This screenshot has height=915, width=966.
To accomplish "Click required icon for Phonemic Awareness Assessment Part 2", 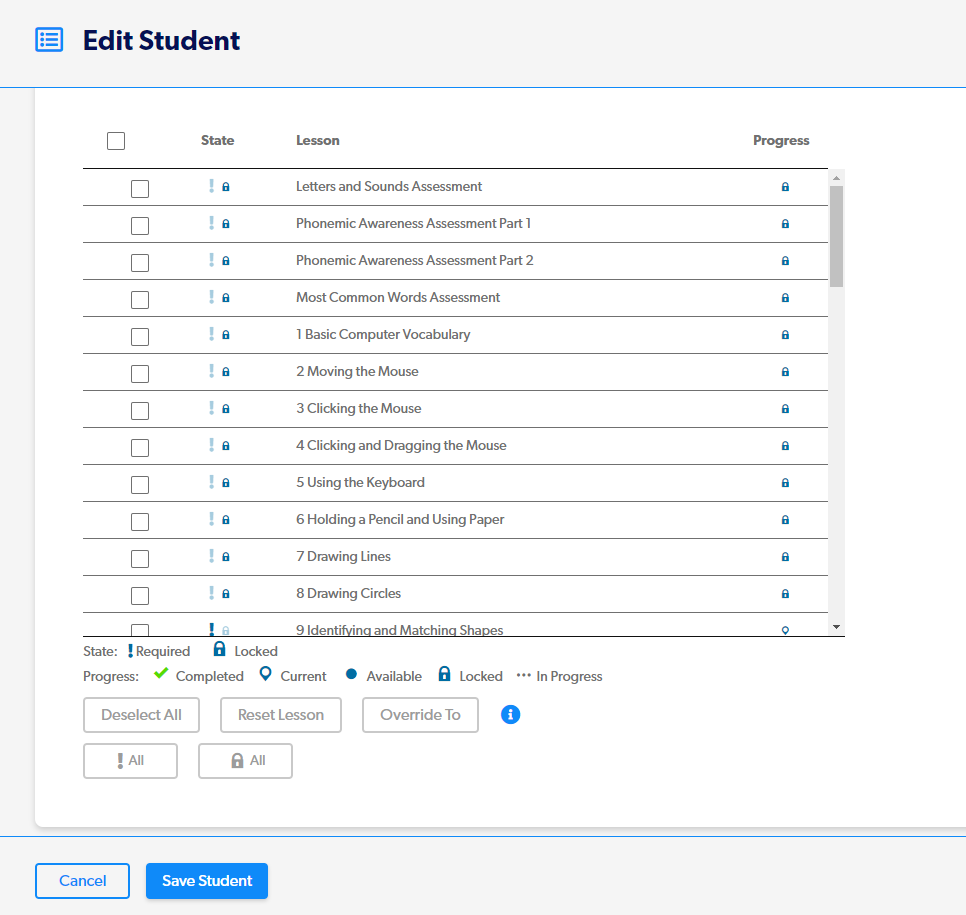I will click(211, 260).
